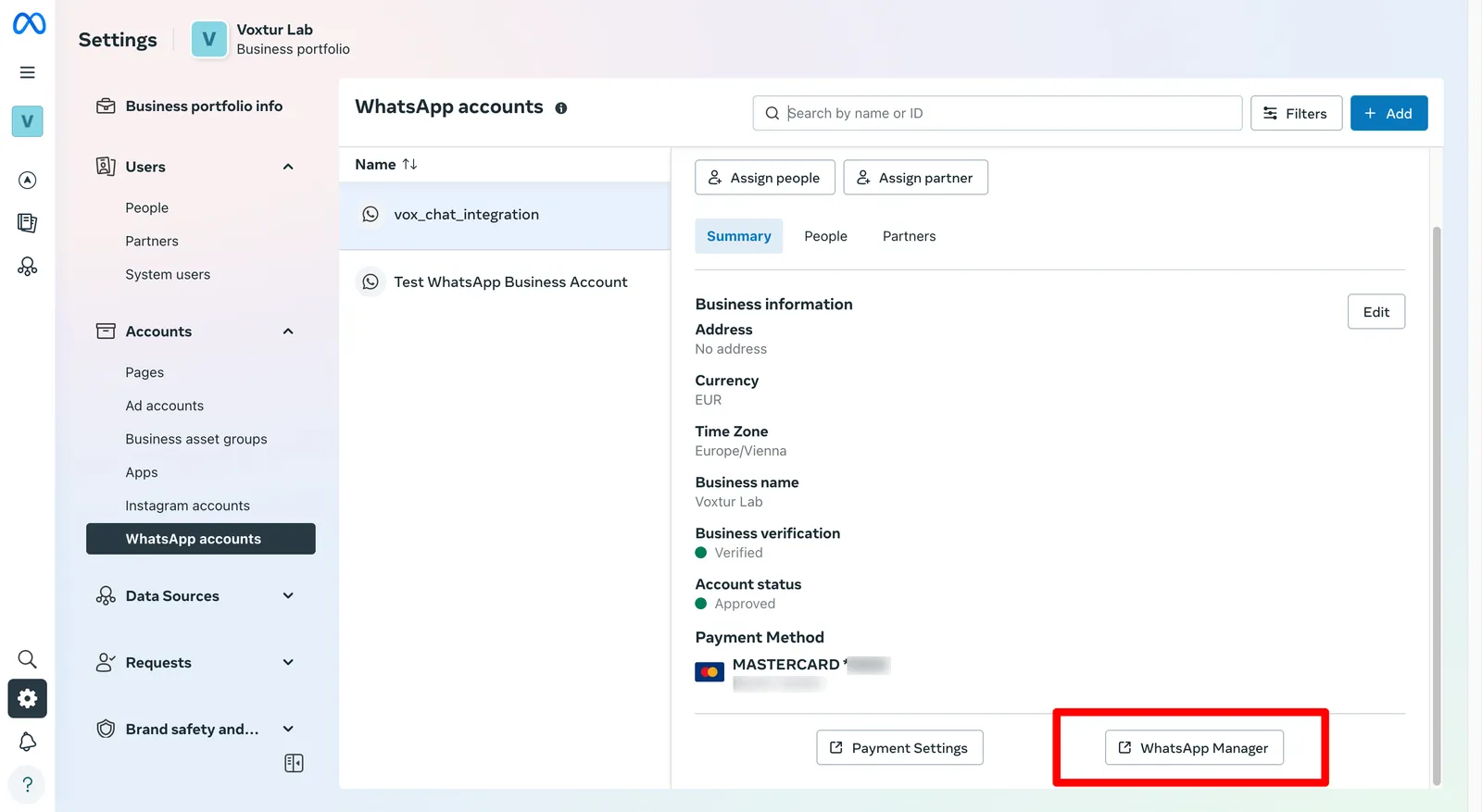Open the data sources icon in left rail

28,267
